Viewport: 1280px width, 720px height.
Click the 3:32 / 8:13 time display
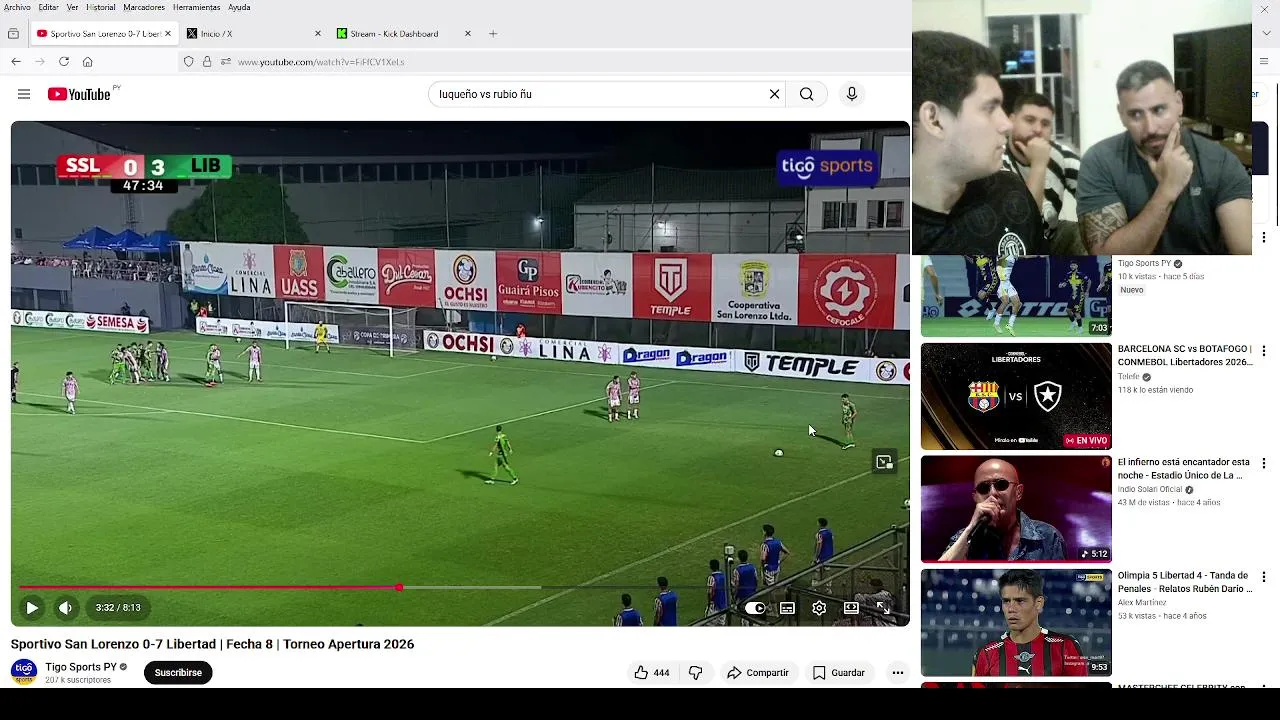118,608
